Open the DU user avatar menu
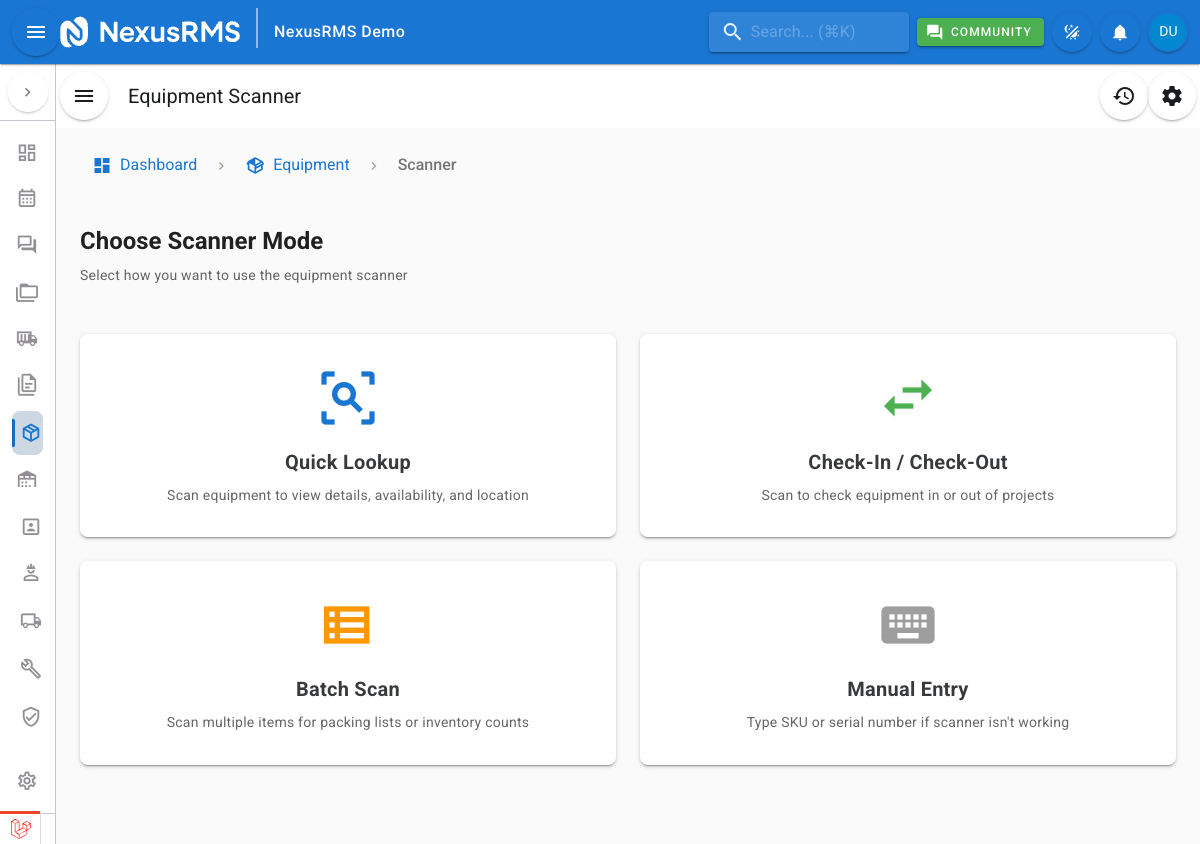The height and width of the screenshot is (844, 1200). point(1168,32)
